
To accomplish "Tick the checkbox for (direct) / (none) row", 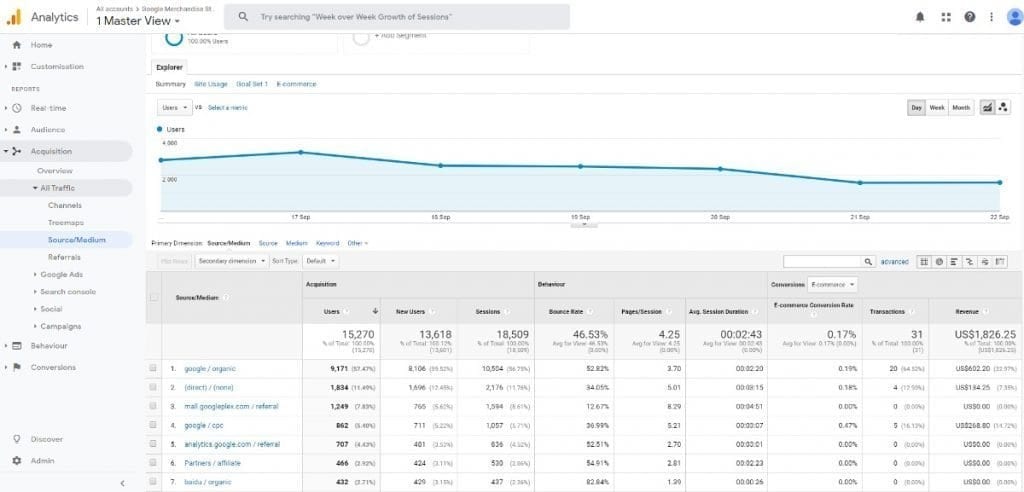I will [x=153, y=387].
